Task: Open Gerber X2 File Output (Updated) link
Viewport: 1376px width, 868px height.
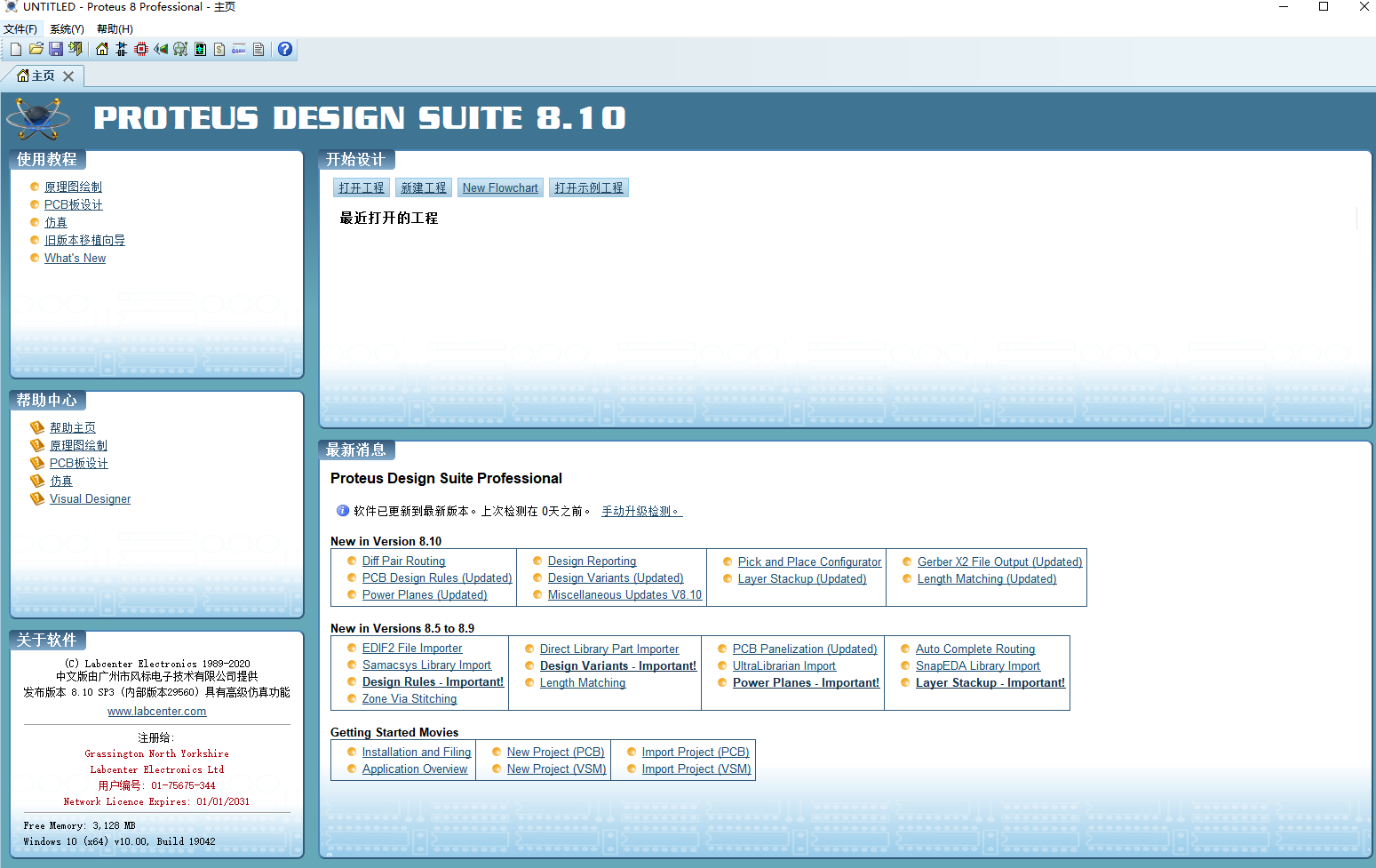Action: click(999, 561)
